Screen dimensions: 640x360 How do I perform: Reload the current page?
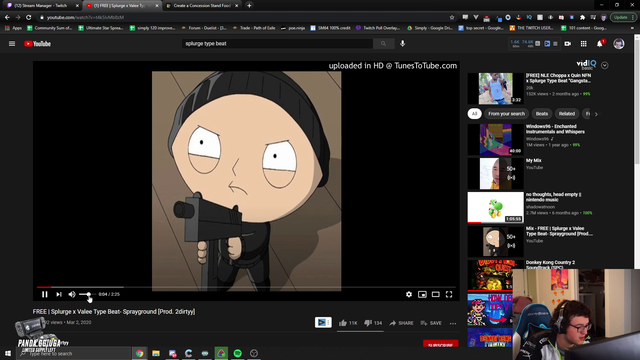click(29, 18)
